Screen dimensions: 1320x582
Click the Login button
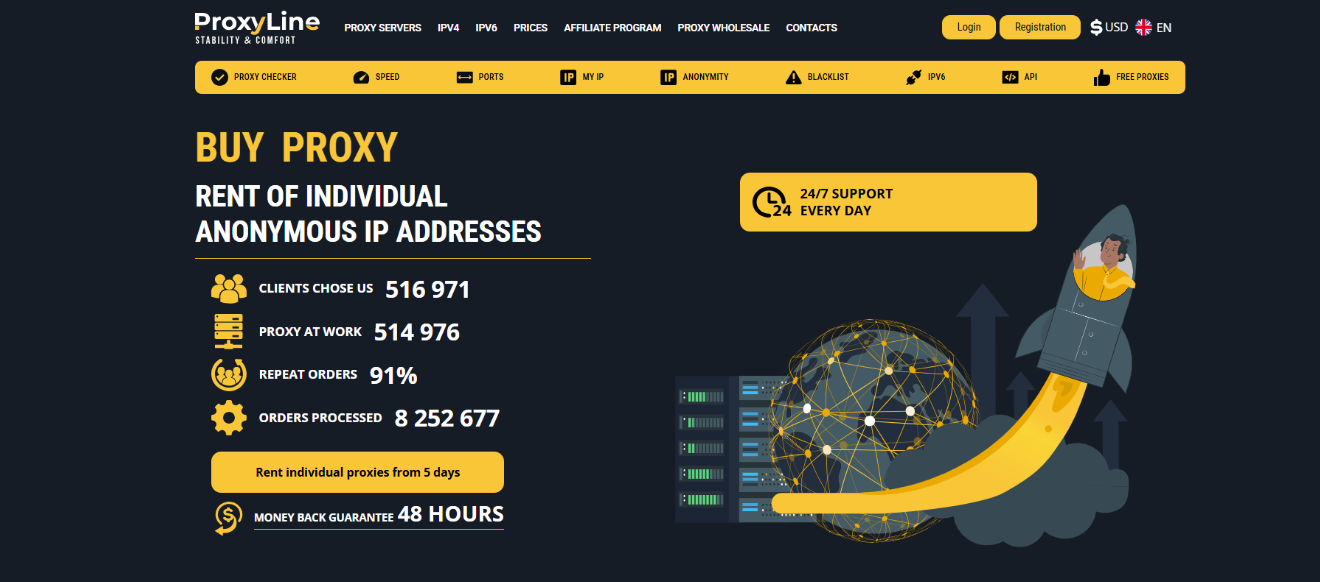(x=969, y=27)
